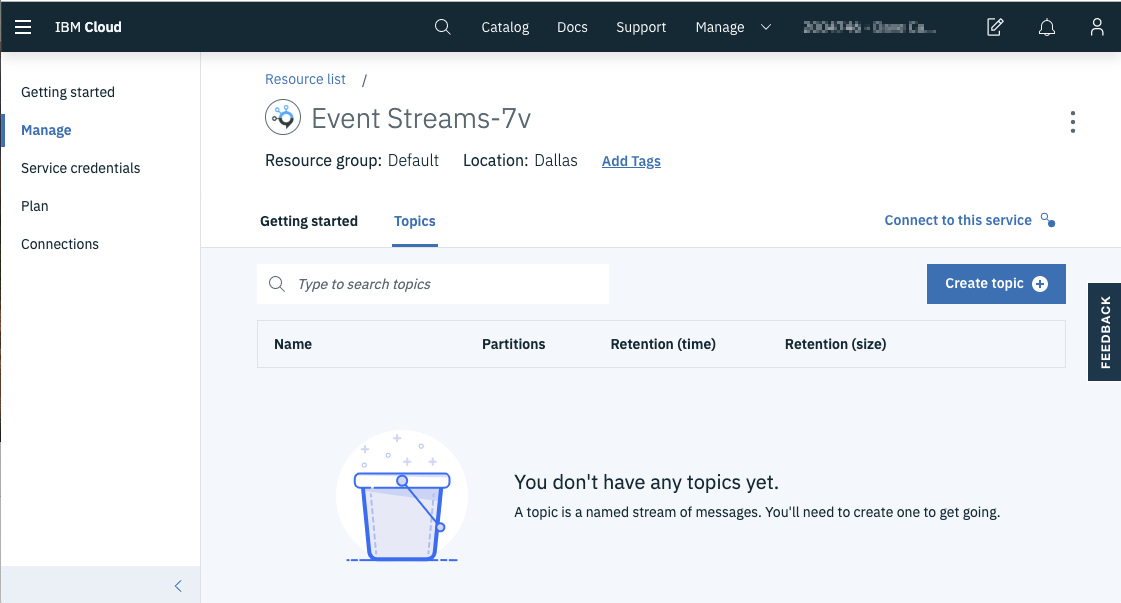Select Manage in the sidebar
Viewport: 1121px width, 603px height.
click(46, 130)
